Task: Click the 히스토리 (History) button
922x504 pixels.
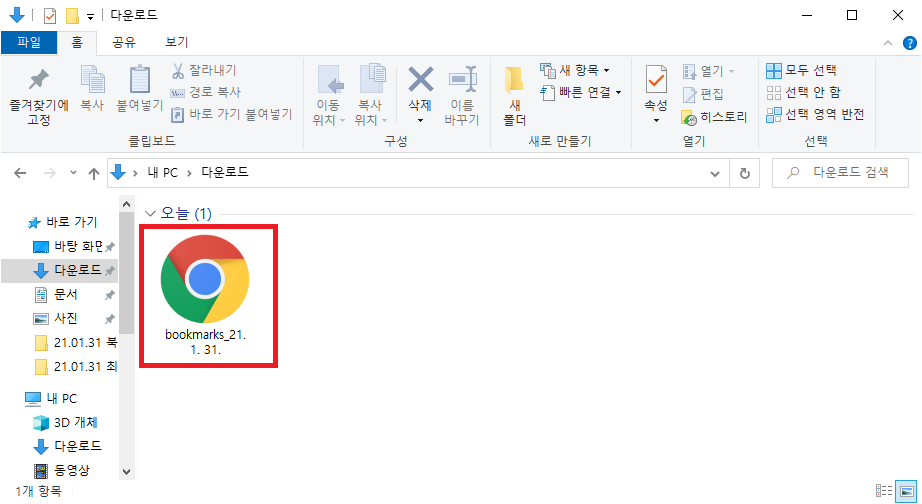Action: tap(714, 117)
